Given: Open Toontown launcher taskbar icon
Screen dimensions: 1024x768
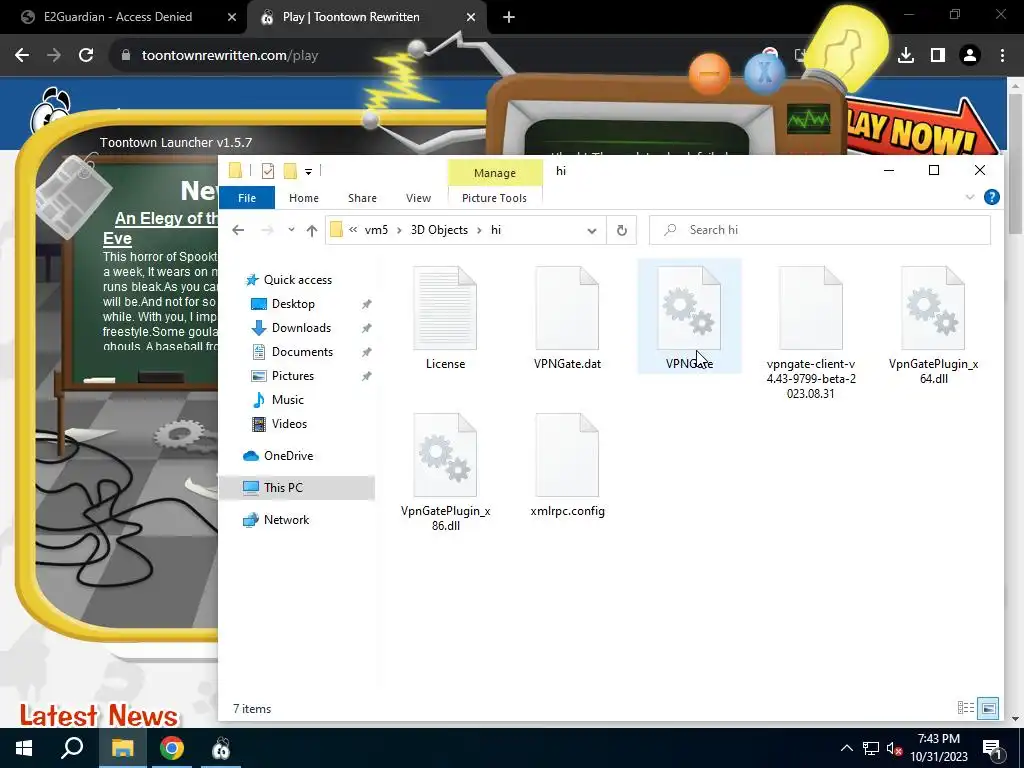Looking at the screenshot, I should click(x=221, y=748).
